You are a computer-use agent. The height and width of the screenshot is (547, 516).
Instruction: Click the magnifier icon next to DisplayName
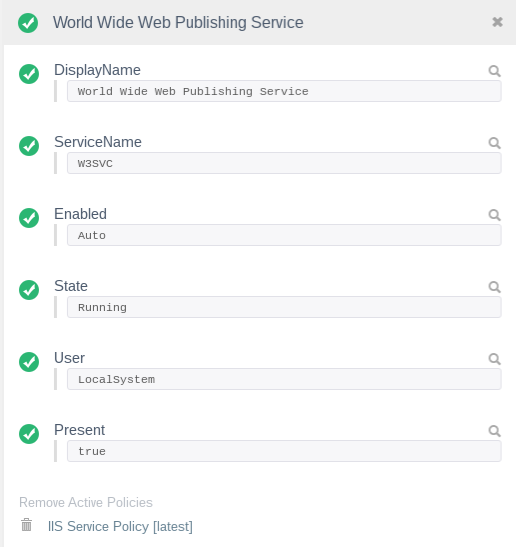(x=494, y=71)
